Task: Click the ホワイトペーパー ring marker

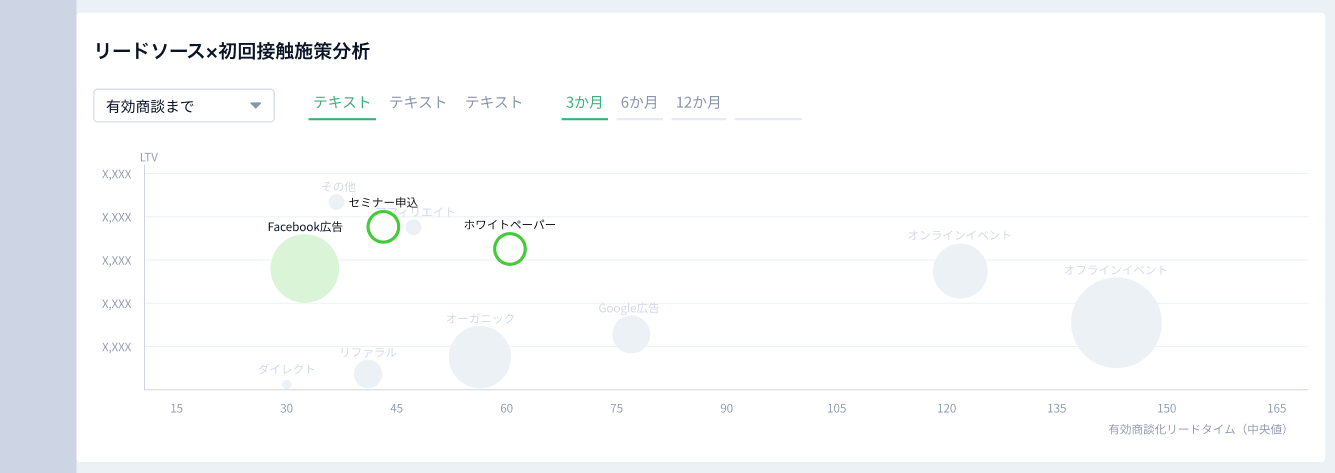Action: pos(510,249)
